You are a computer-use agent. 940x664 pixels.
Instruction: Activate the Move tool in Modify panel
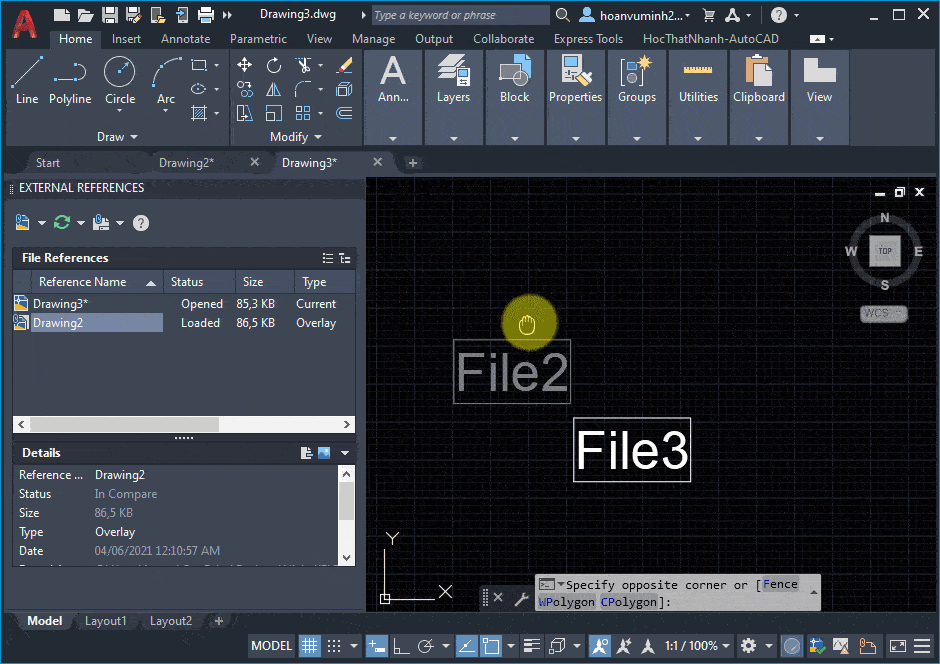[x=244, y=63]
